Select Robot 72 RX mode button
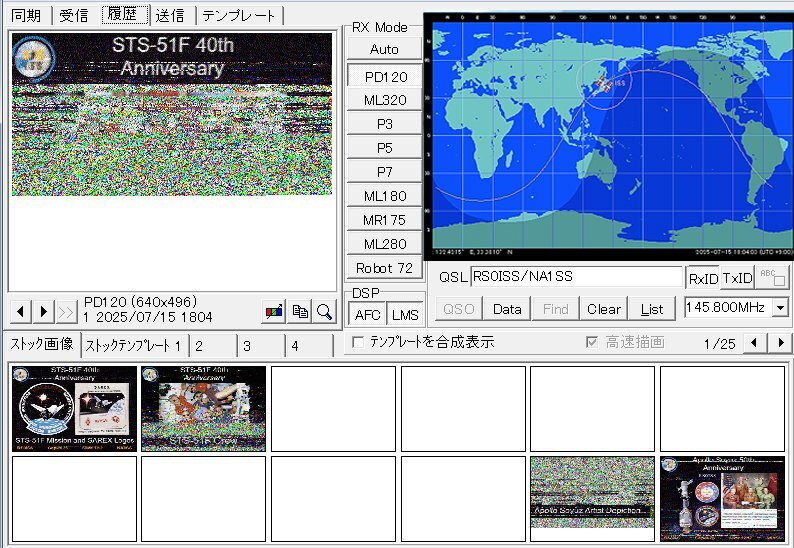Screen dimensions: 794x548 point(385,268)
